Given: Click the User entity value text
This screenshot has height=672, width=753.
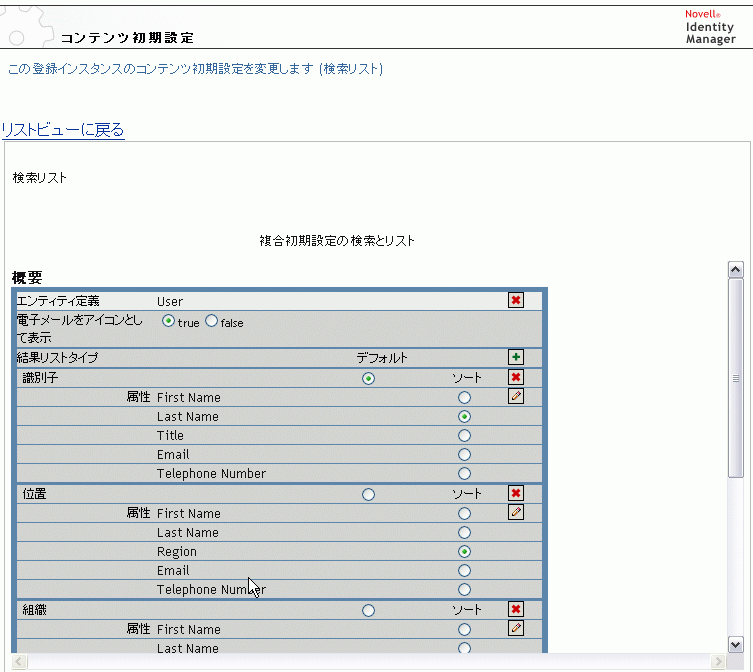Looking at the screenshot, I should tap(170, 302).
